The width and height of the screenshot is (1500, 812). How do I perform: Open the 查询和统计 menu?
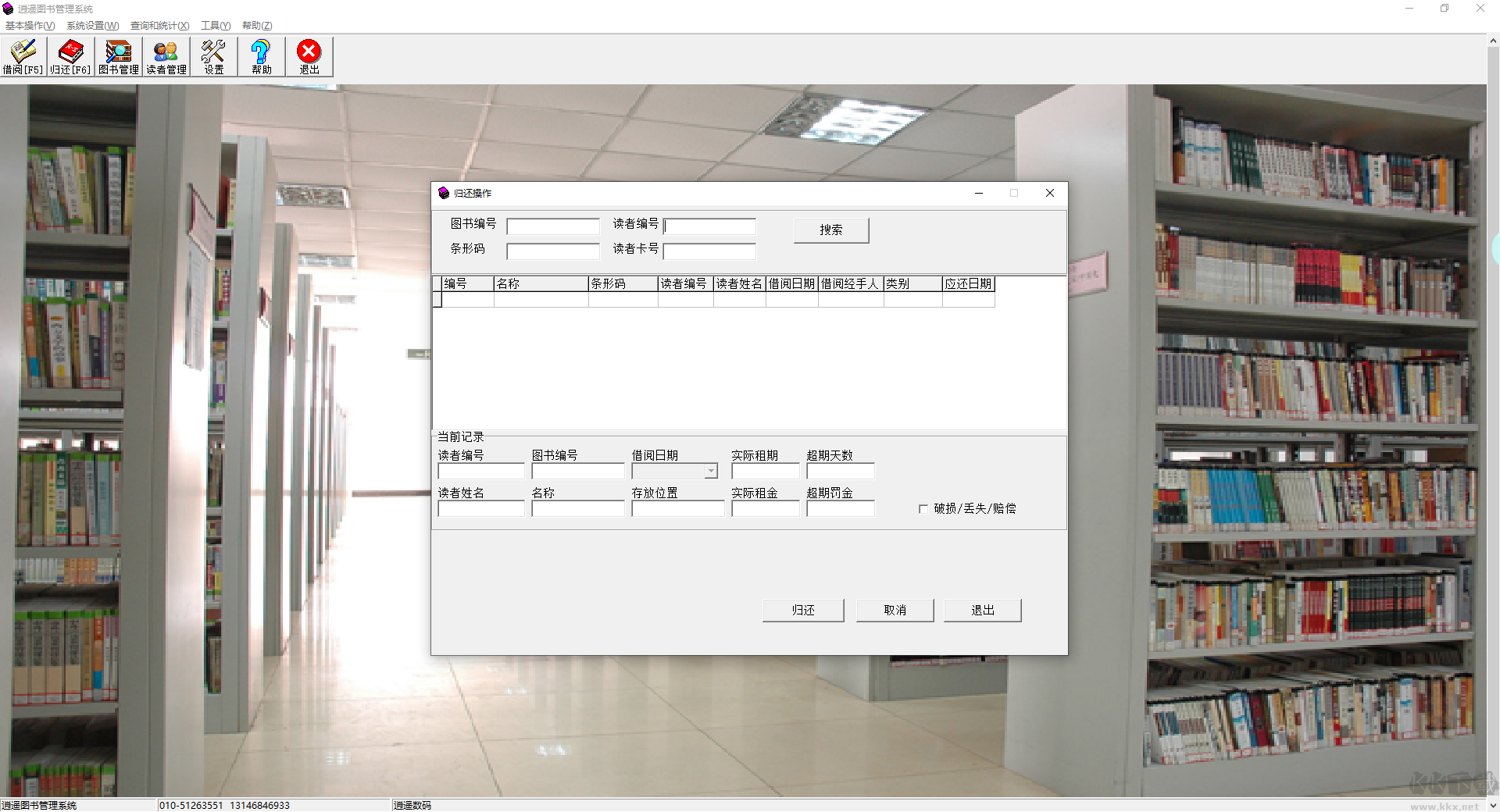[x=159, y=26]
